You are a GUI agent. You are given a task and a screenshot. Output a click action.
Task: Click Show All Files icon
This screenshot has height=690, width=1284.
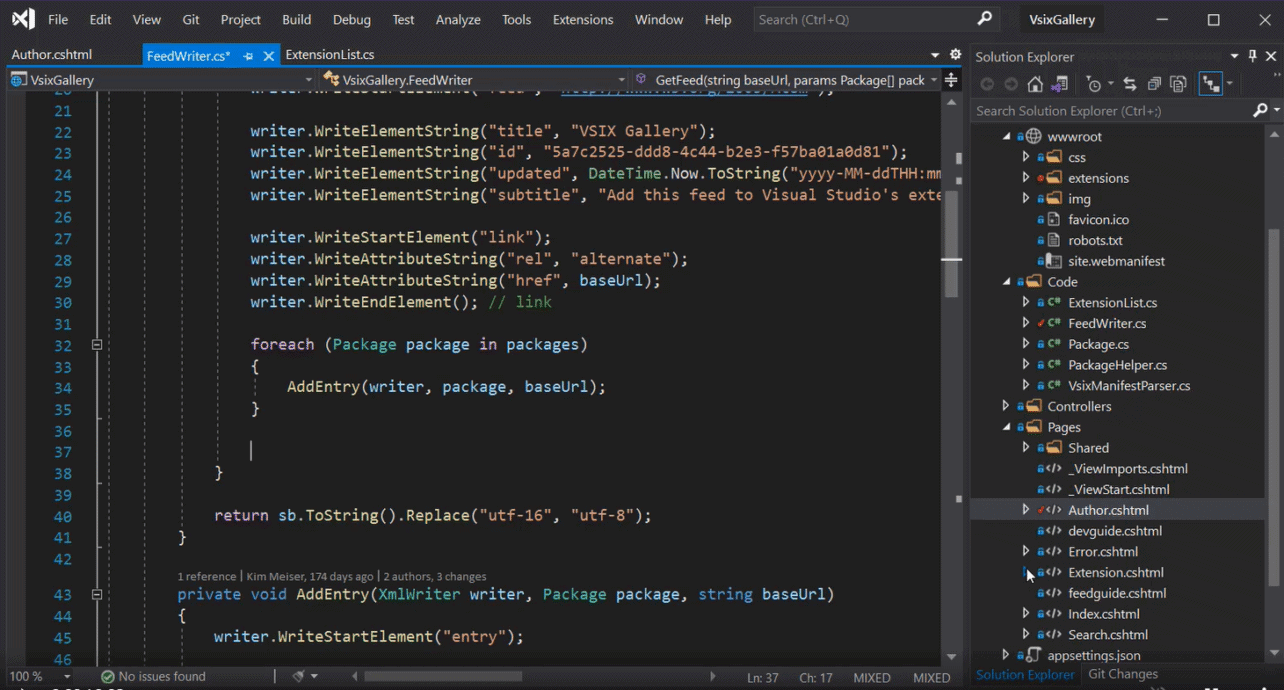coord(1178,85)
